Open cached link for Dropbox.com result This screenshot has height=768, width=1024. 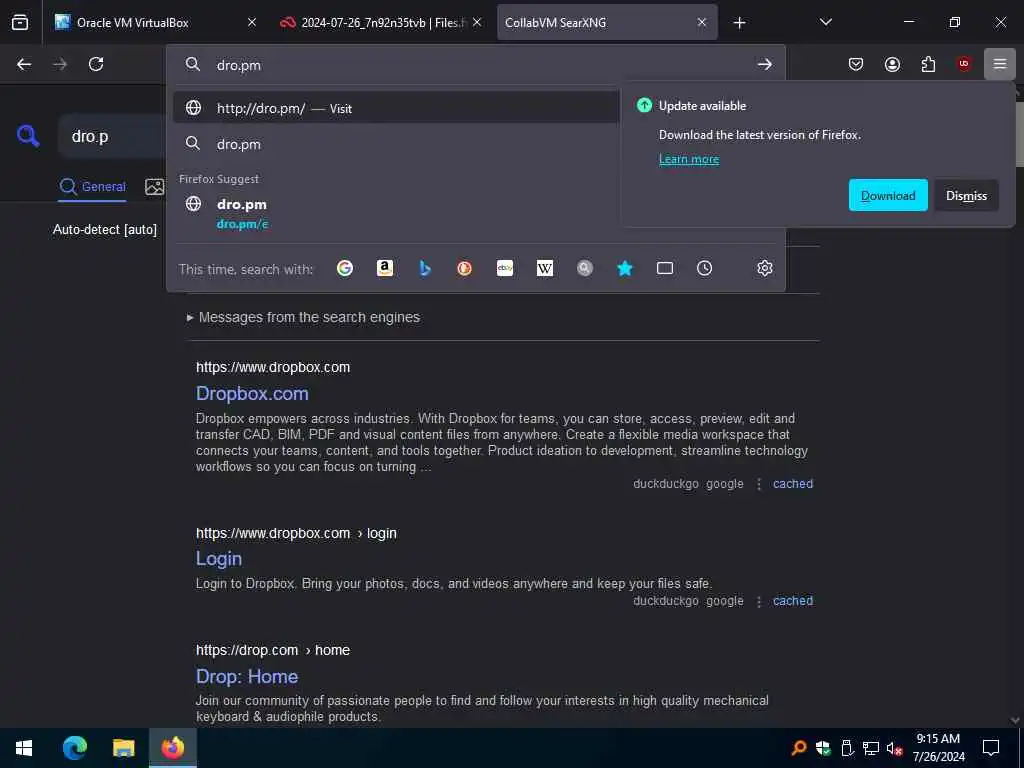(x=793, y=484)
